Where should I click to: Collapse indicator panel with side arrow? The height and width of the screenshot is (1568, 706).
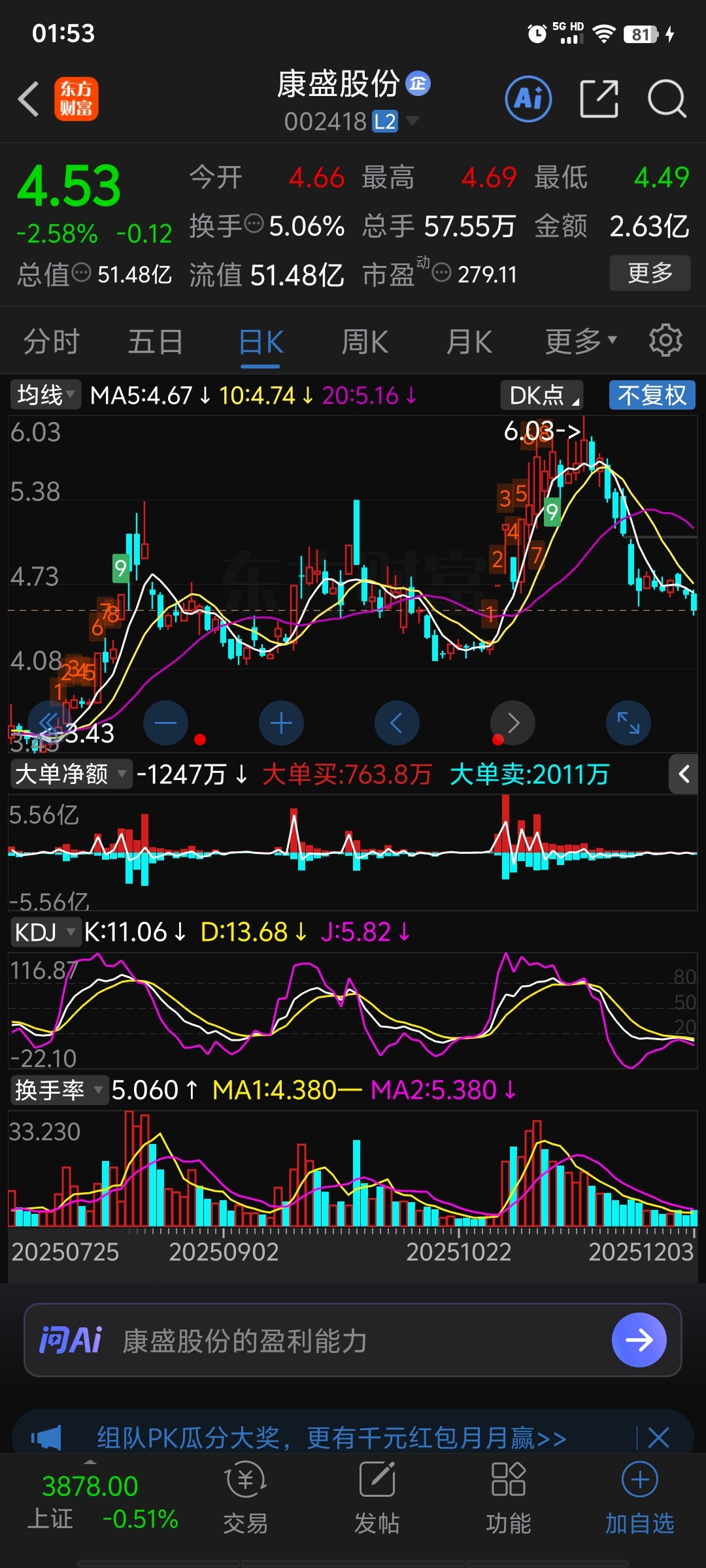coord(684,774)
